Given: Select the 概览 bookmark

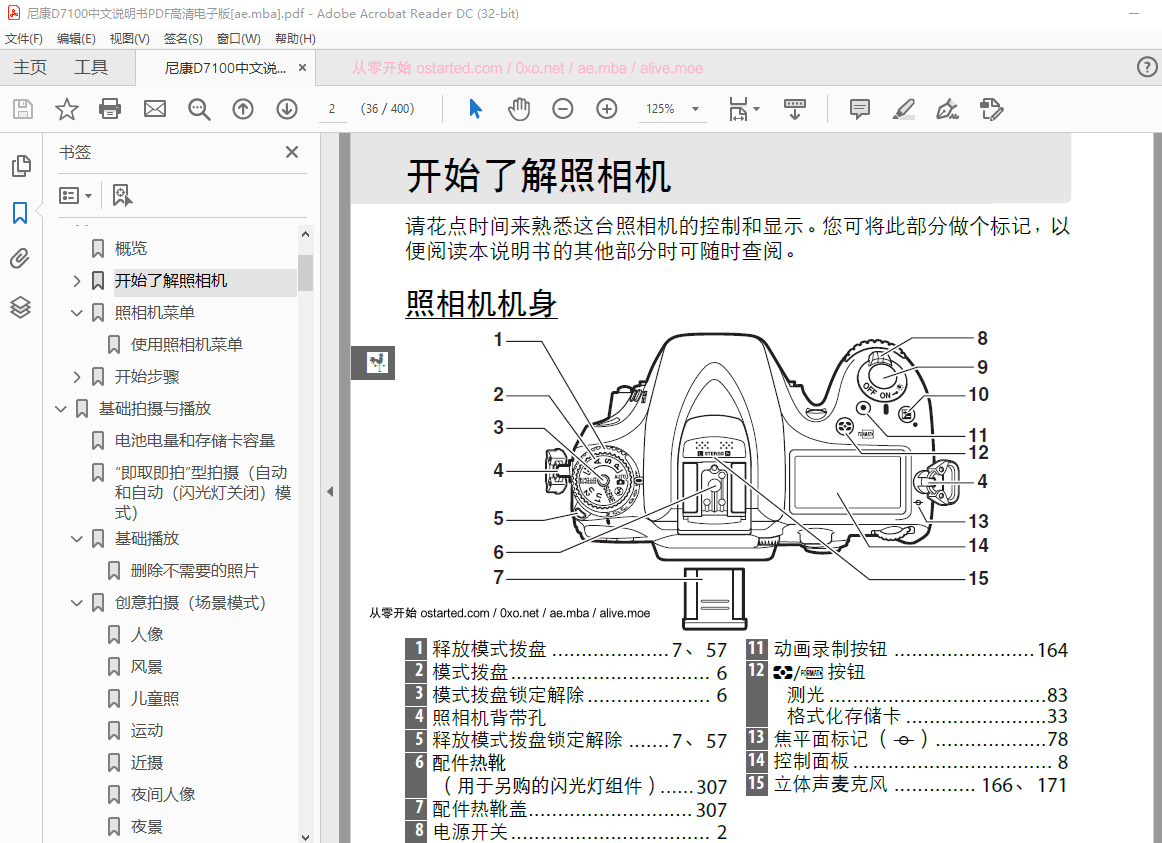Looking at the screenshot, I should (x=130, y=248).
